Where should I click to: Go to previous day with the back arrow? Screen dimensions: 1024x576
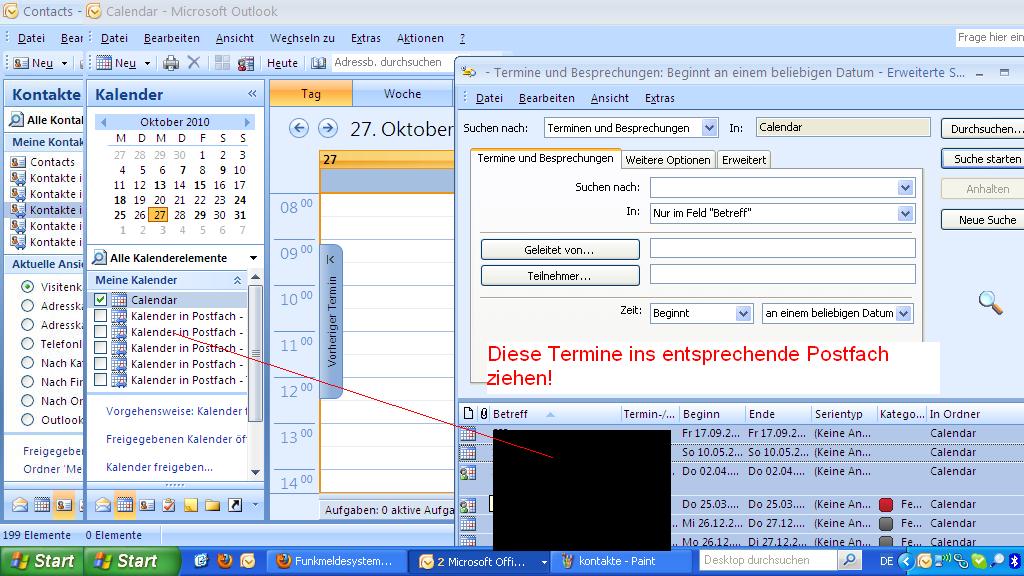tap(298, 128)
